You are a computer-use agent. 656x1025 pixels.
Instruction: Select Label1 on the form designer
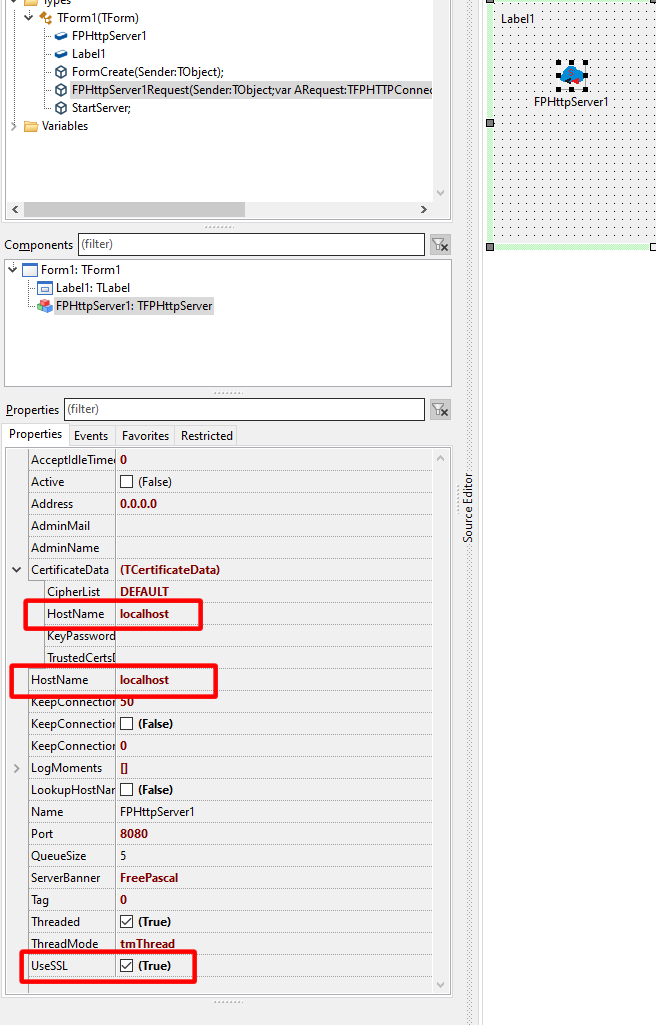click(x=517, y=19)
